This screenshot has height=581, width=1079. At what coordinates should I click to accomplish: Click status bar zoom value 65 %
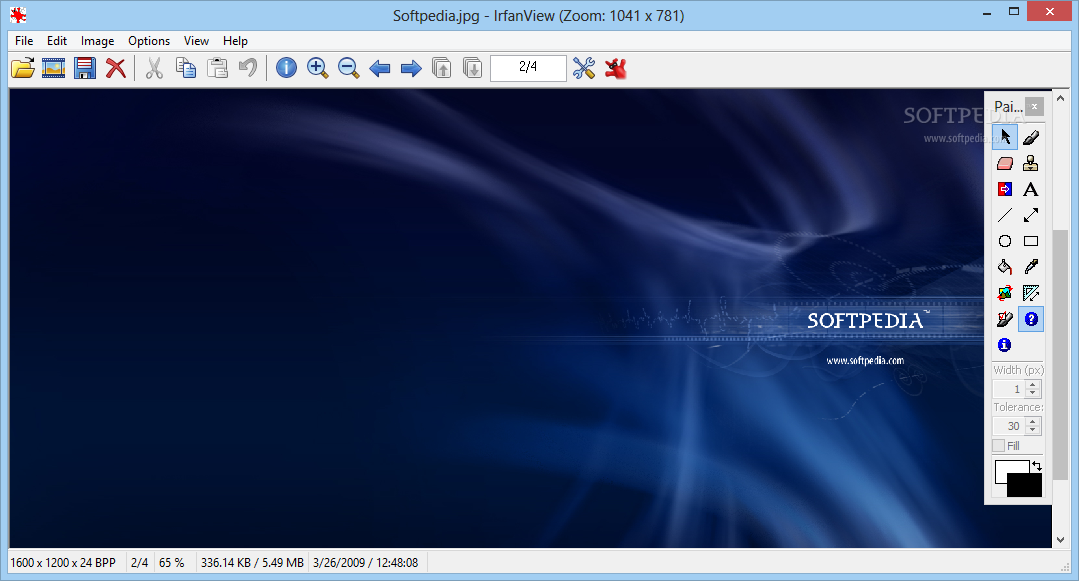[x=171, y=562]
